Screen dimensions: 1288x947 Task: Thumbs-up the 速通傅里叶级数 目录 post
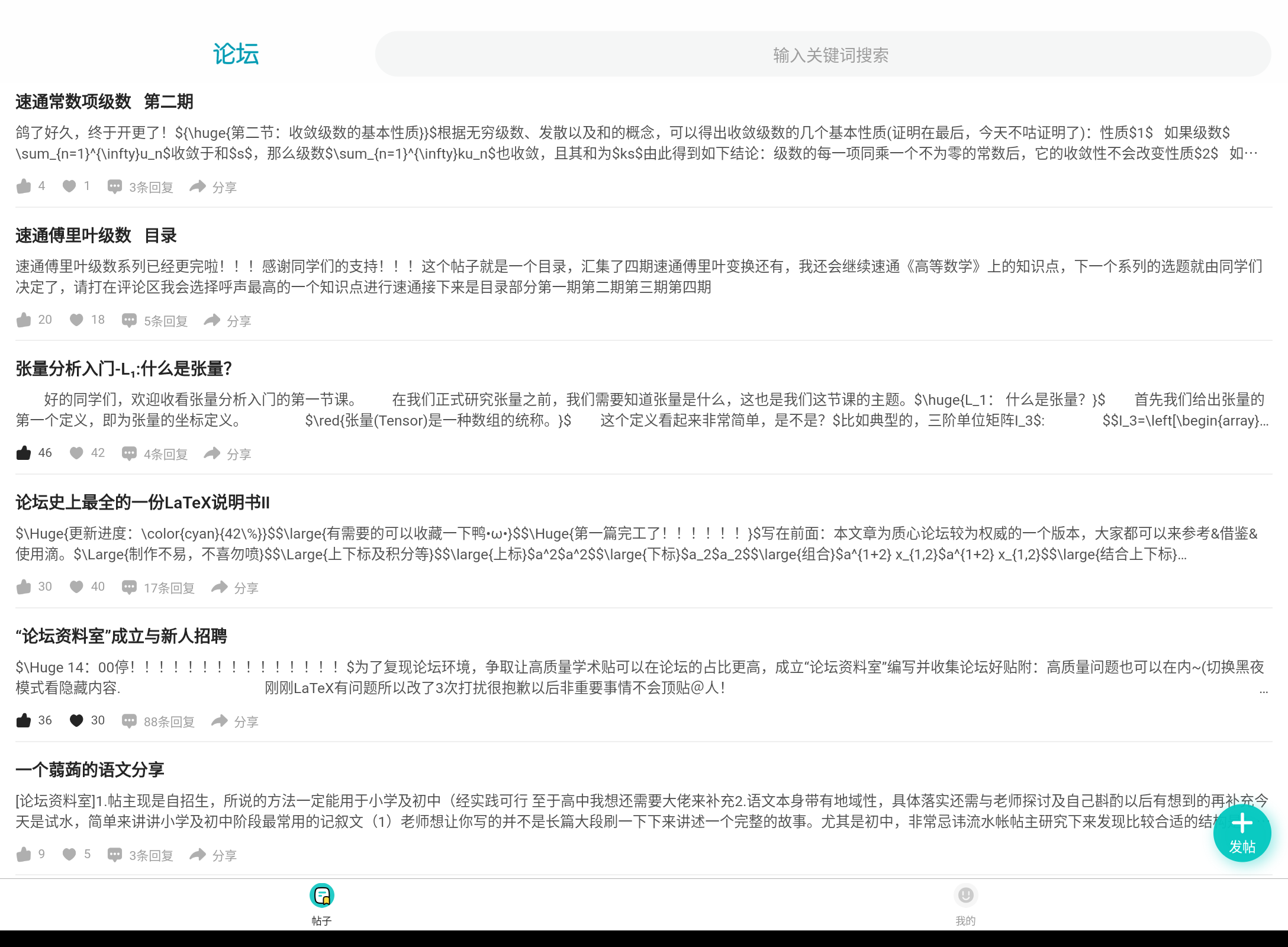click(24, 320)
